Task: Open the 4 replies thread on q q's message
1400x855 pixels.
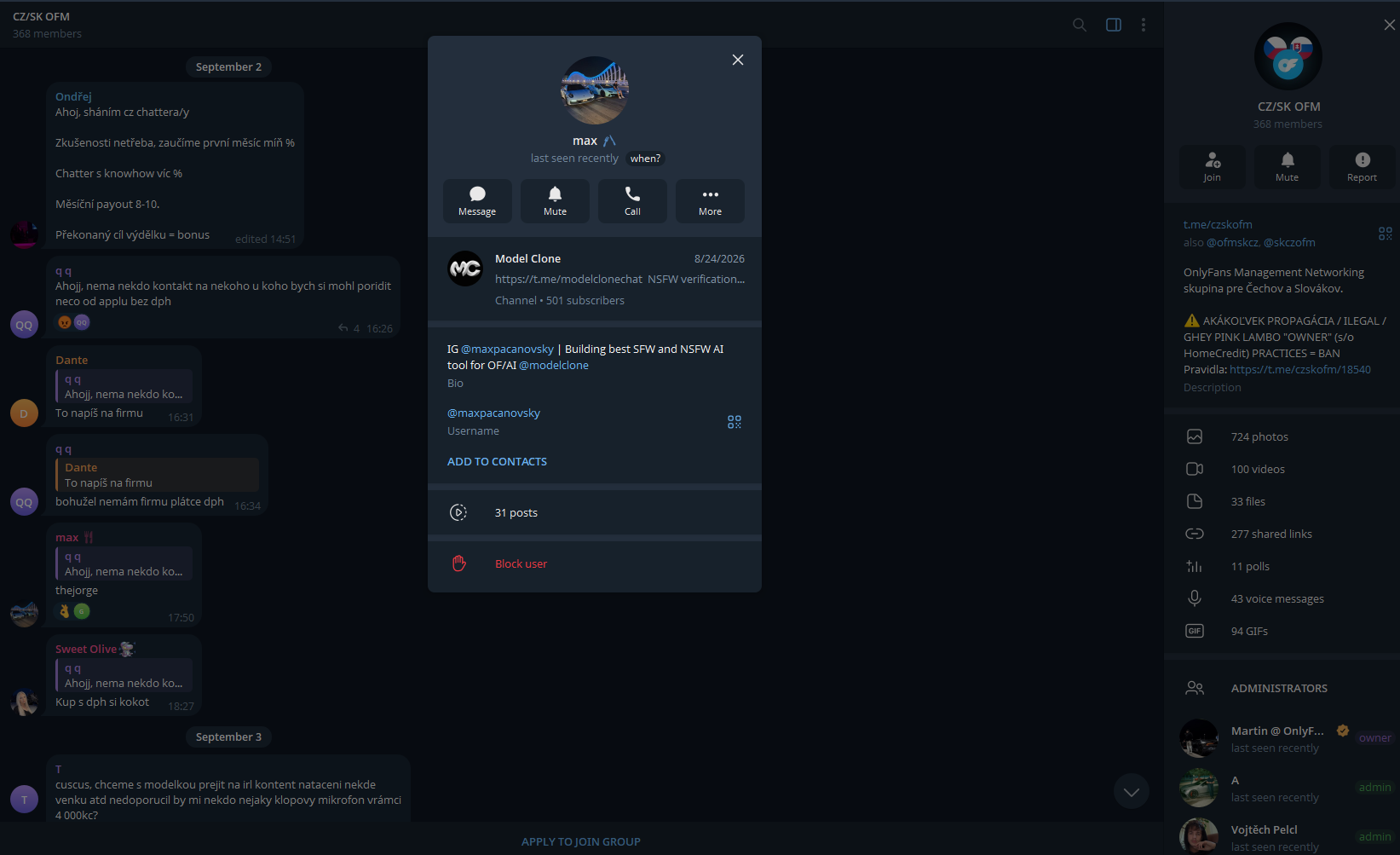Action: pyautogui.click(x=349, y=328)
